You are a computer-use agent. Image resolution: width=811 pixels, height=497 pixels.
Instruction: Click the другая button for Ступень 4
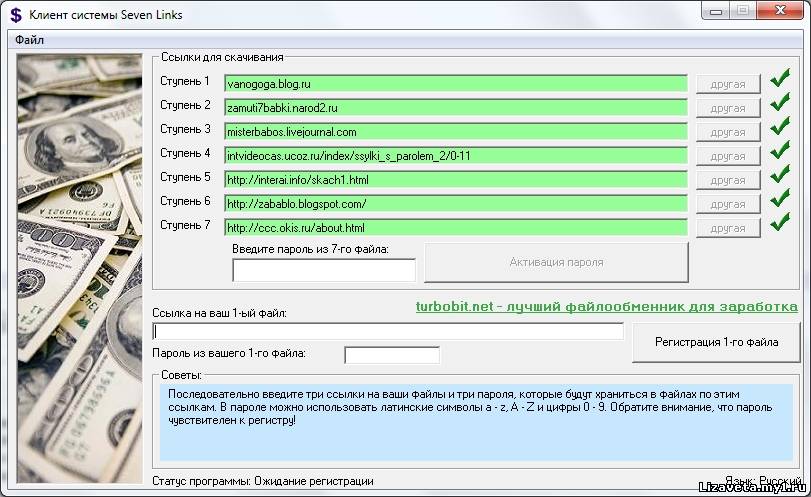point(728,155)
